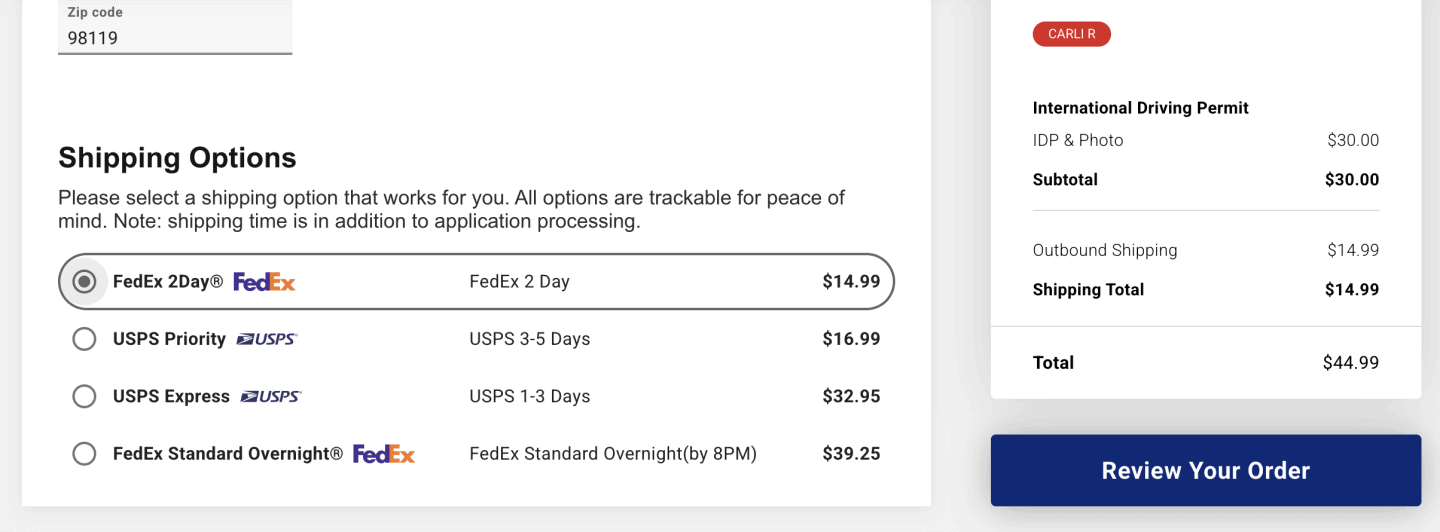Click the USPS 3-5 Days delivery text
1440x532 pixels.
pos(529,339)
